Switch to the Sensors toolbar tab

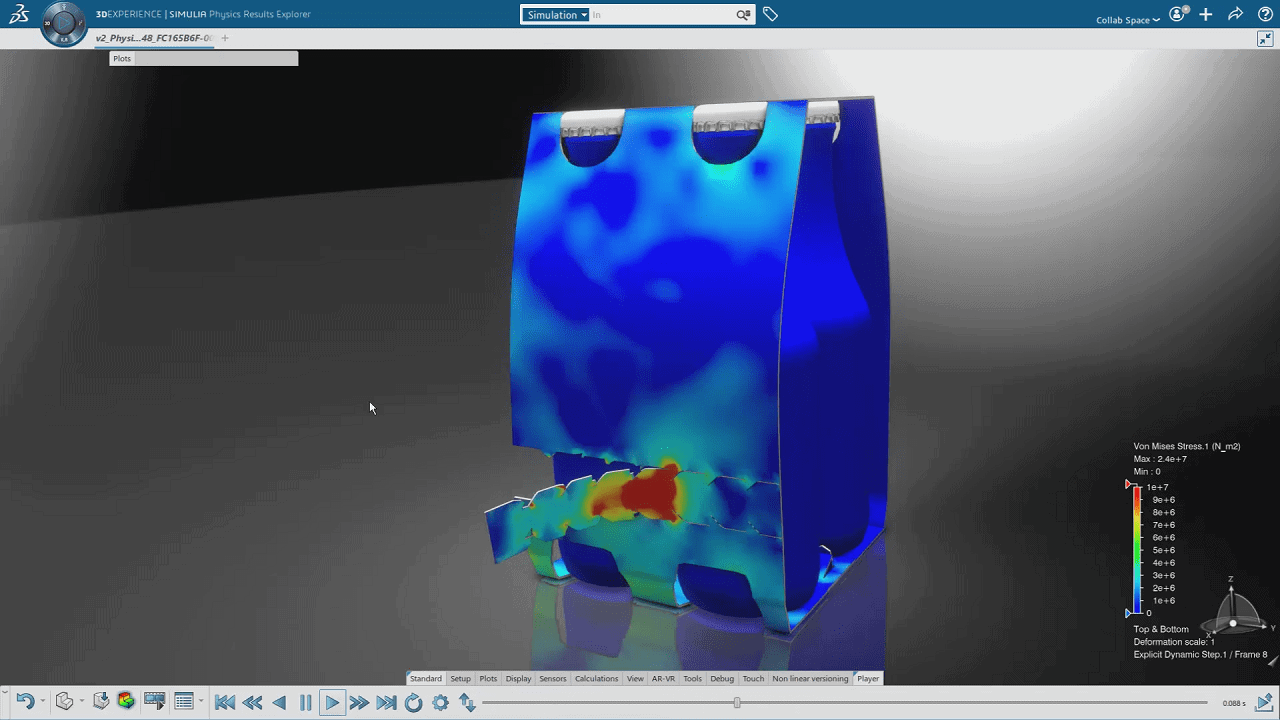552,678
